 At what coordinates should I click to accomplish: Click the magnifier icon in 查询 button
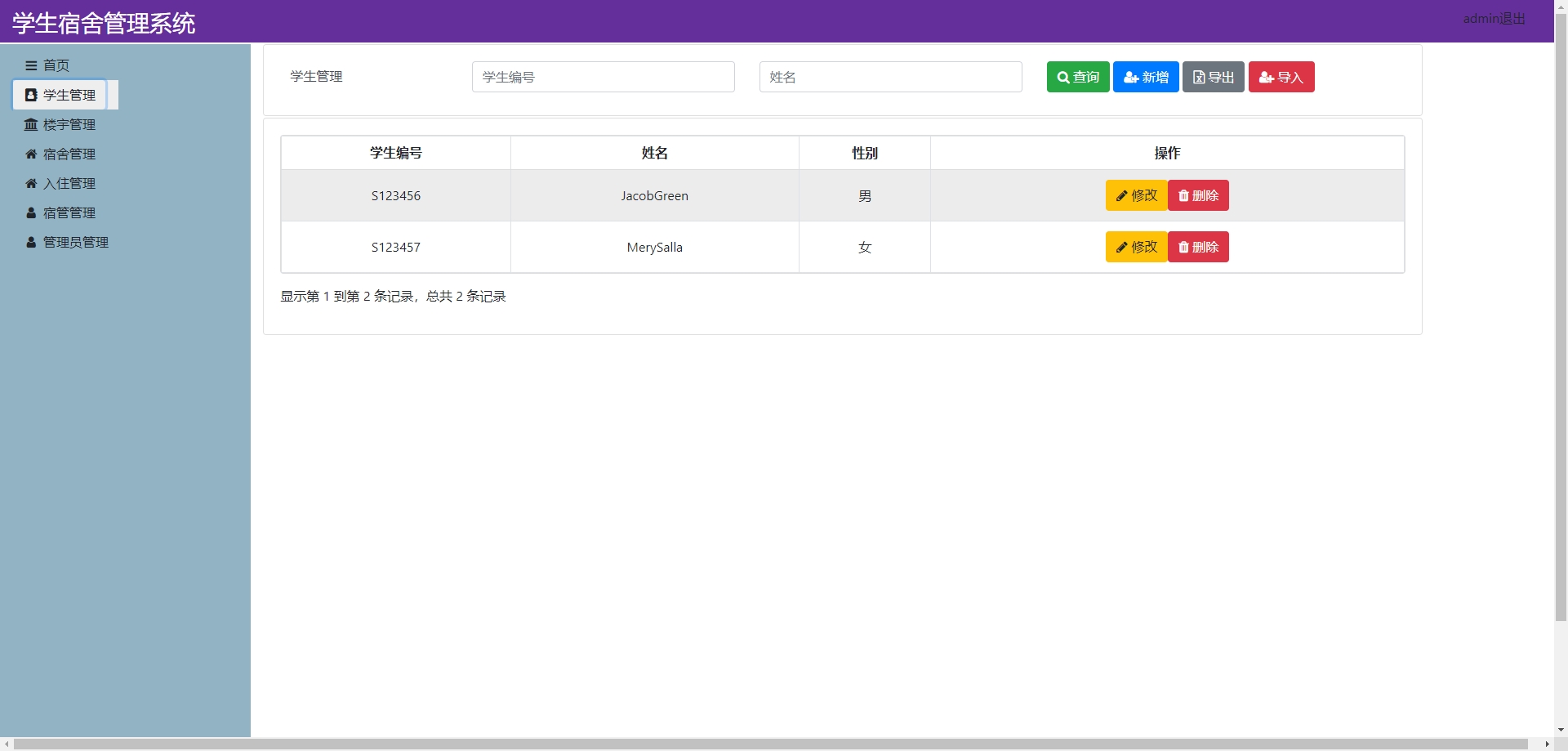click(x=1063, y=77)
